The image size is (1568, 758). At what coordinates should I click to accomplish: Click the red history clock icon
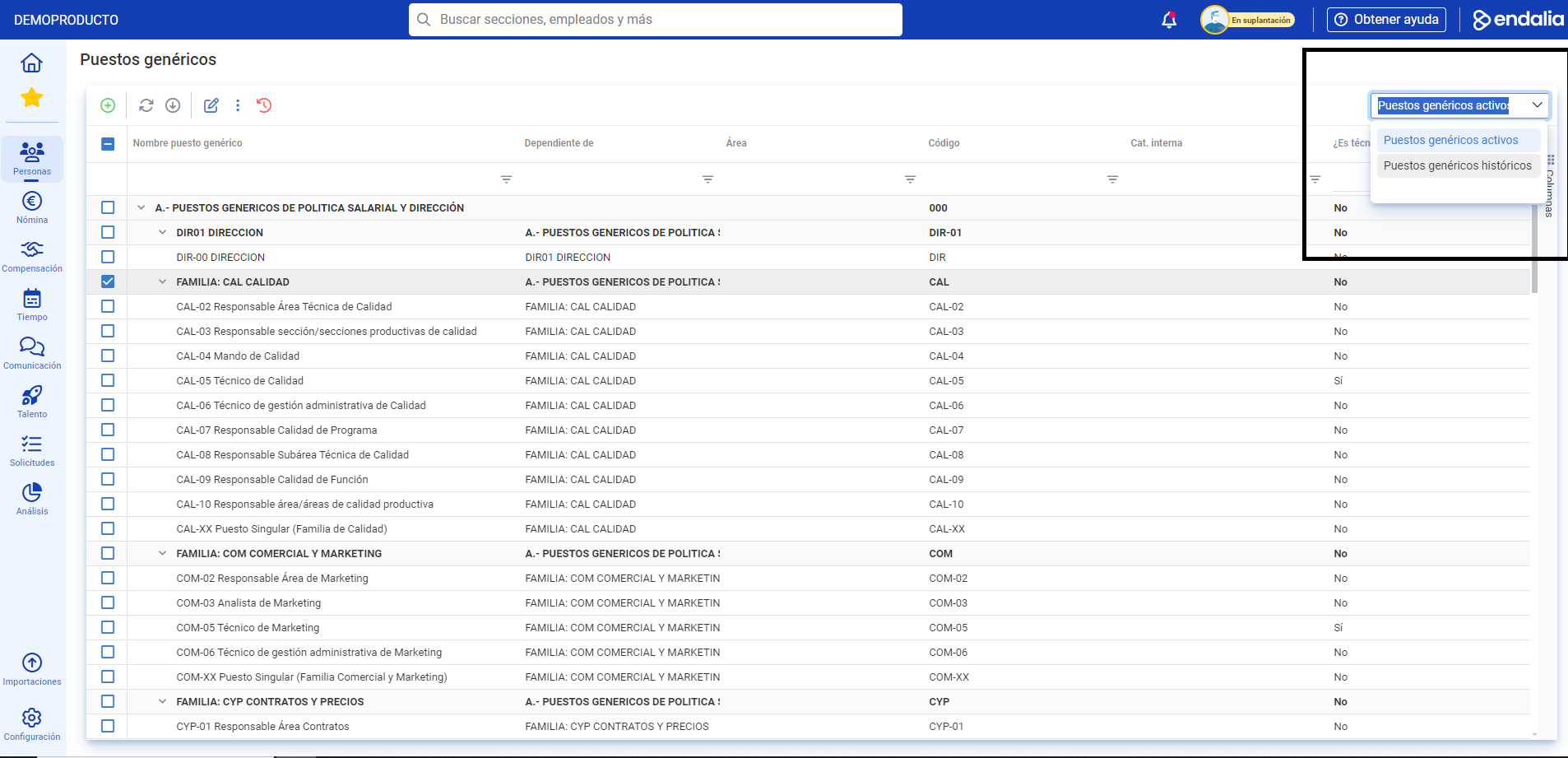click(x=264, y=105)
